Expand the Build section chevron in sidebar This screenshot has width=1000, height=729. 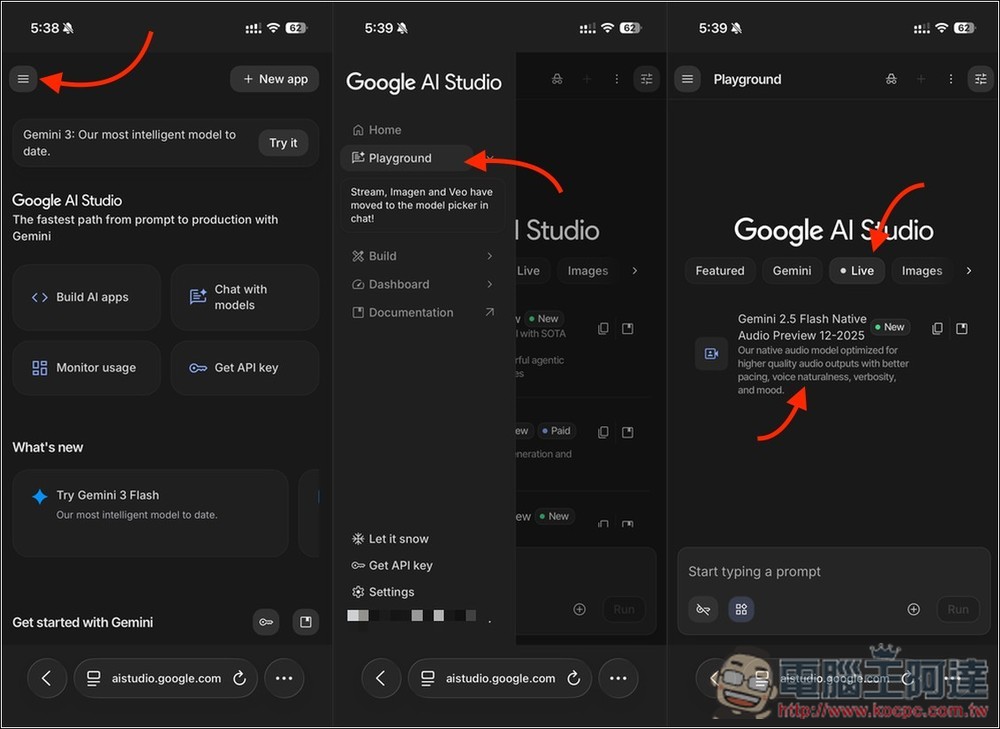pos(489,256)
